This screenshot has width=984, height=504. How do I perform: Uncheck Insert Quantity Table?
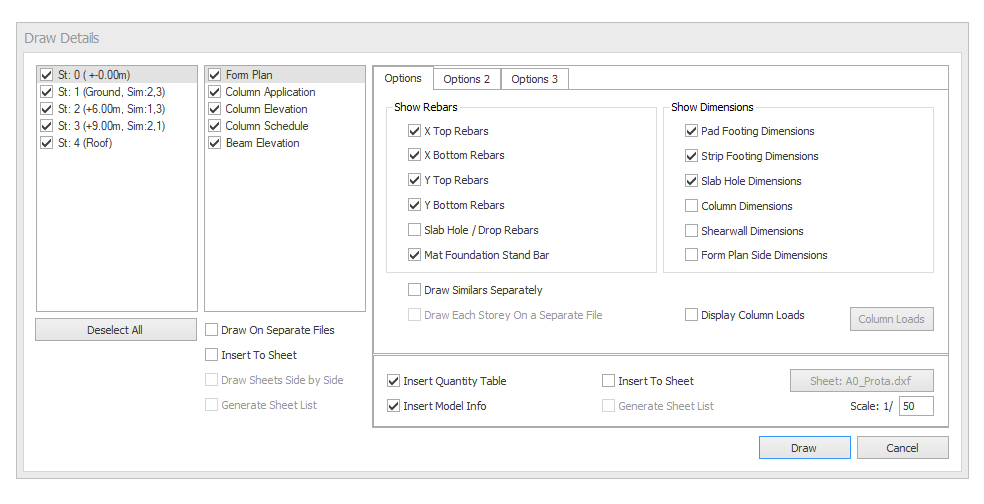click(x=393, y=381)
